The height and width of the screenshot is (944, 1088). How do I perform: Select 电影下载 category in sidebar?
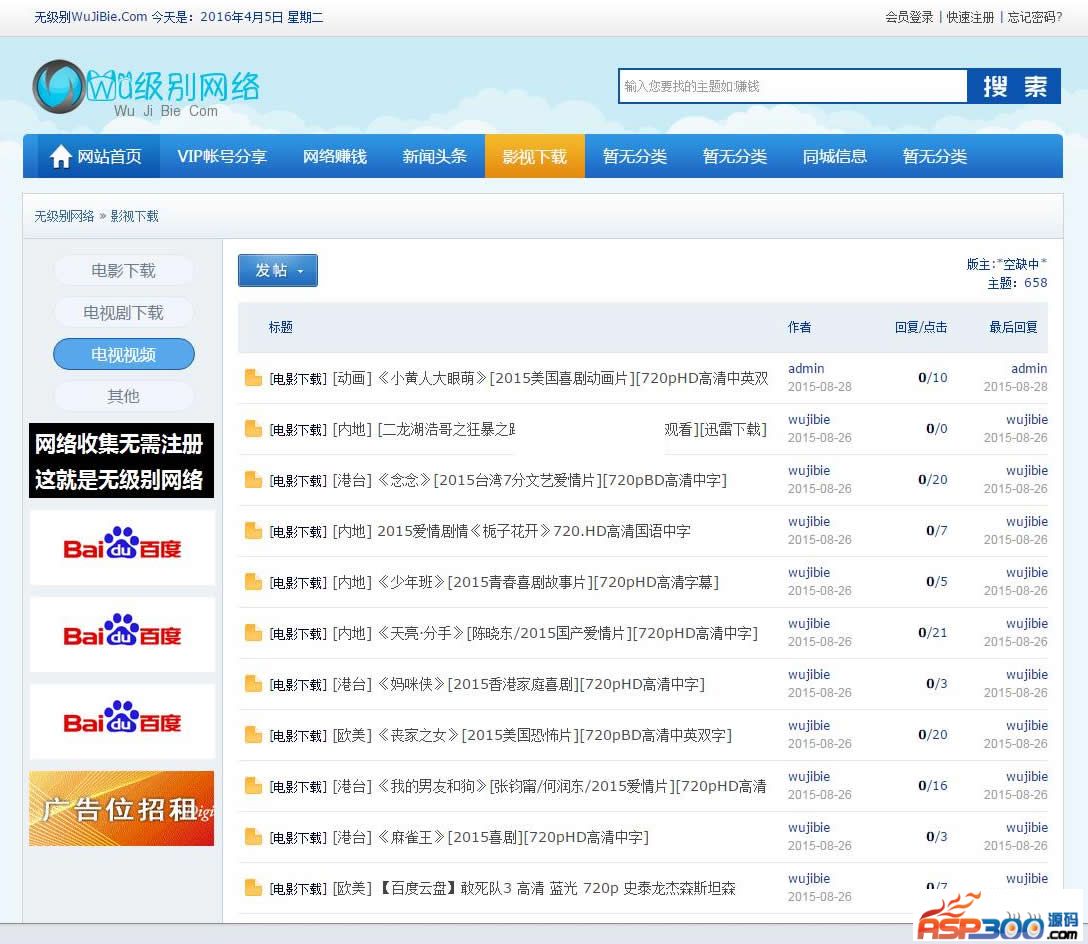123,271
